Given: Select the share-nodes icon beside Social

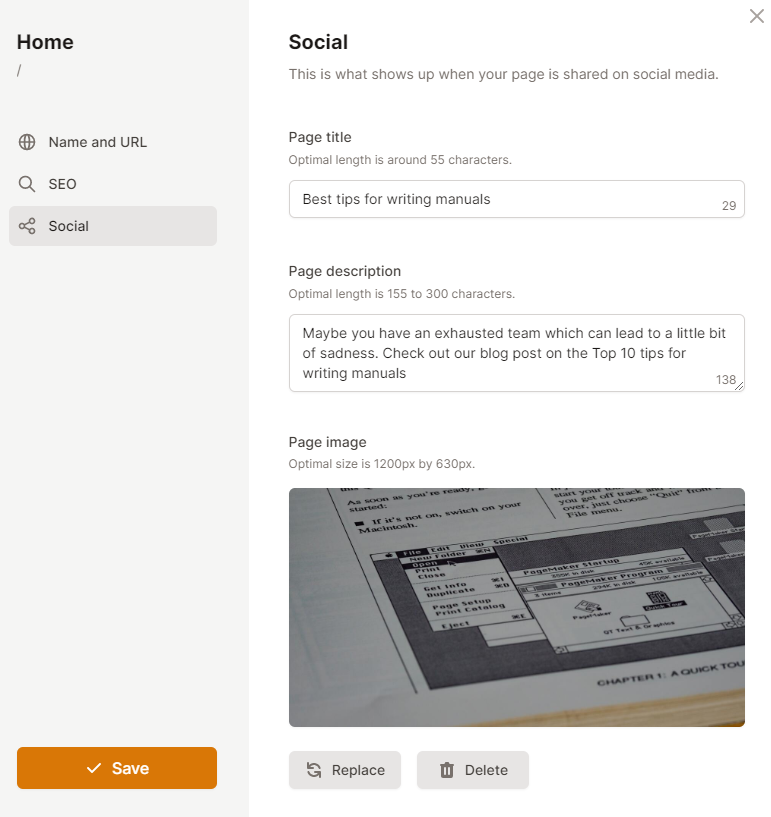Looking at the screenshot, I should [x=27, y=226].
